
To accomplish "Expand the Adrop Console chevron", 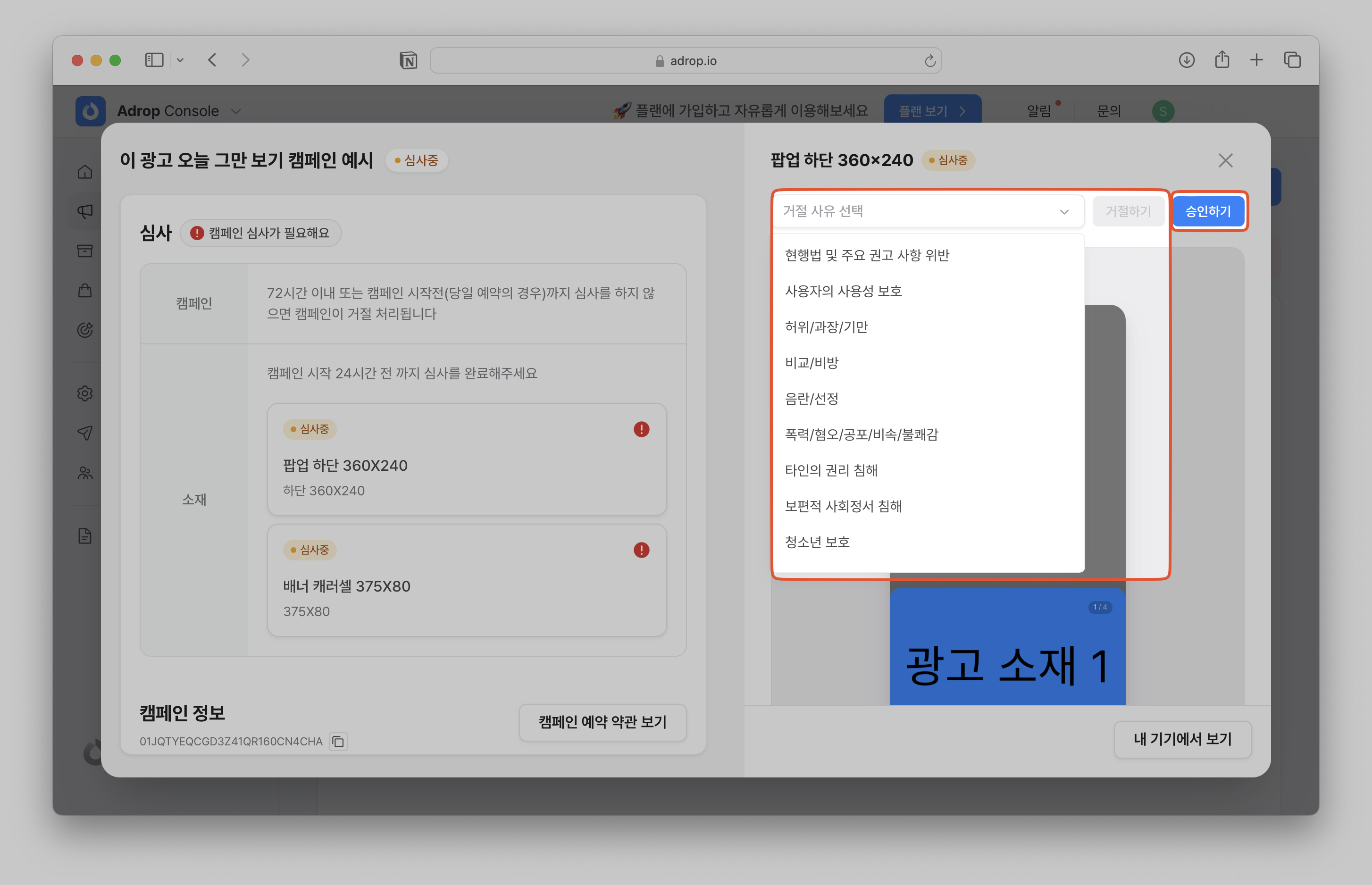I will [235, 111].
